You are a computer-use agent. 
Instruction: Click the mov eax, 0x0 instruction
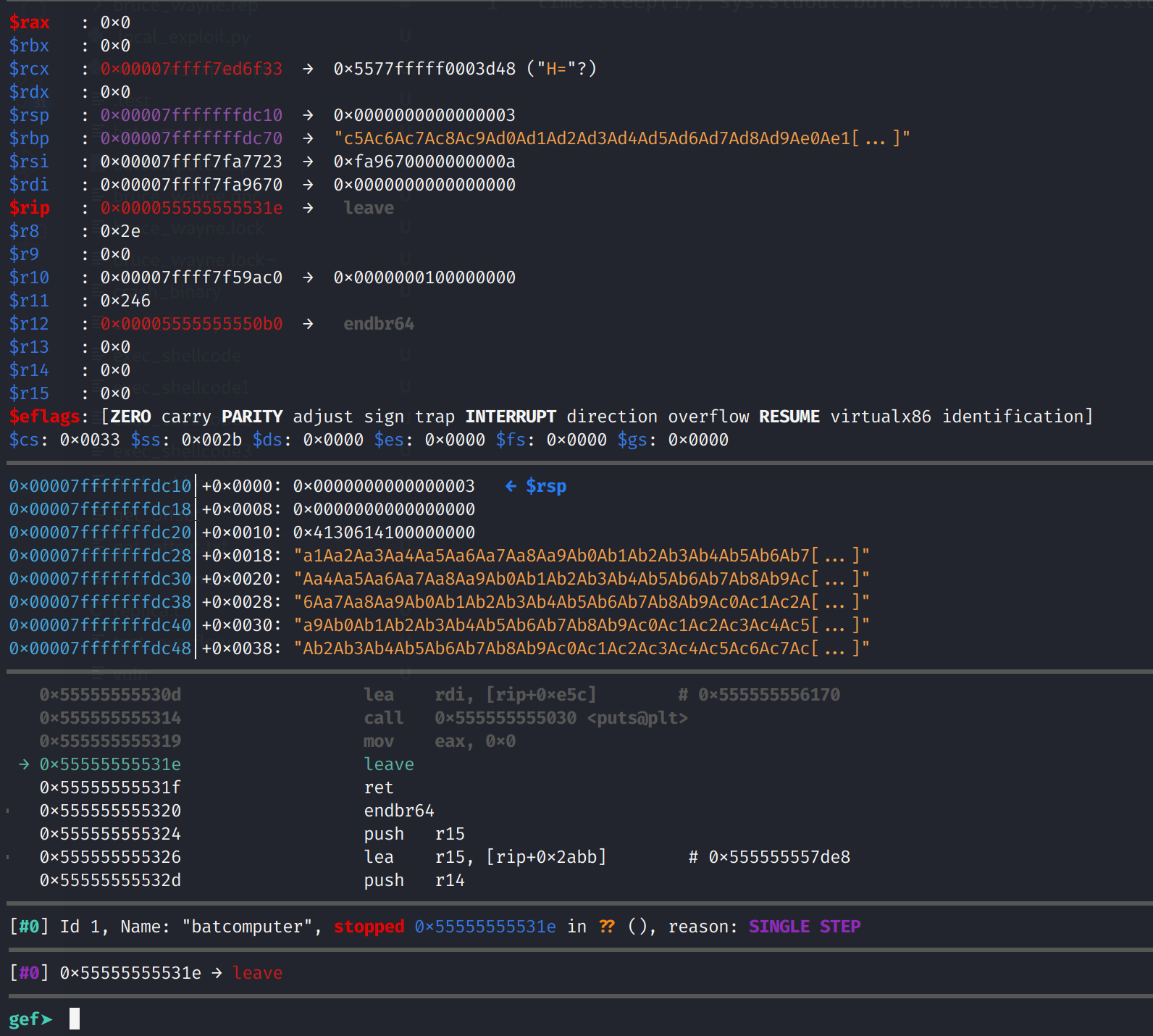tap(440, 741)
